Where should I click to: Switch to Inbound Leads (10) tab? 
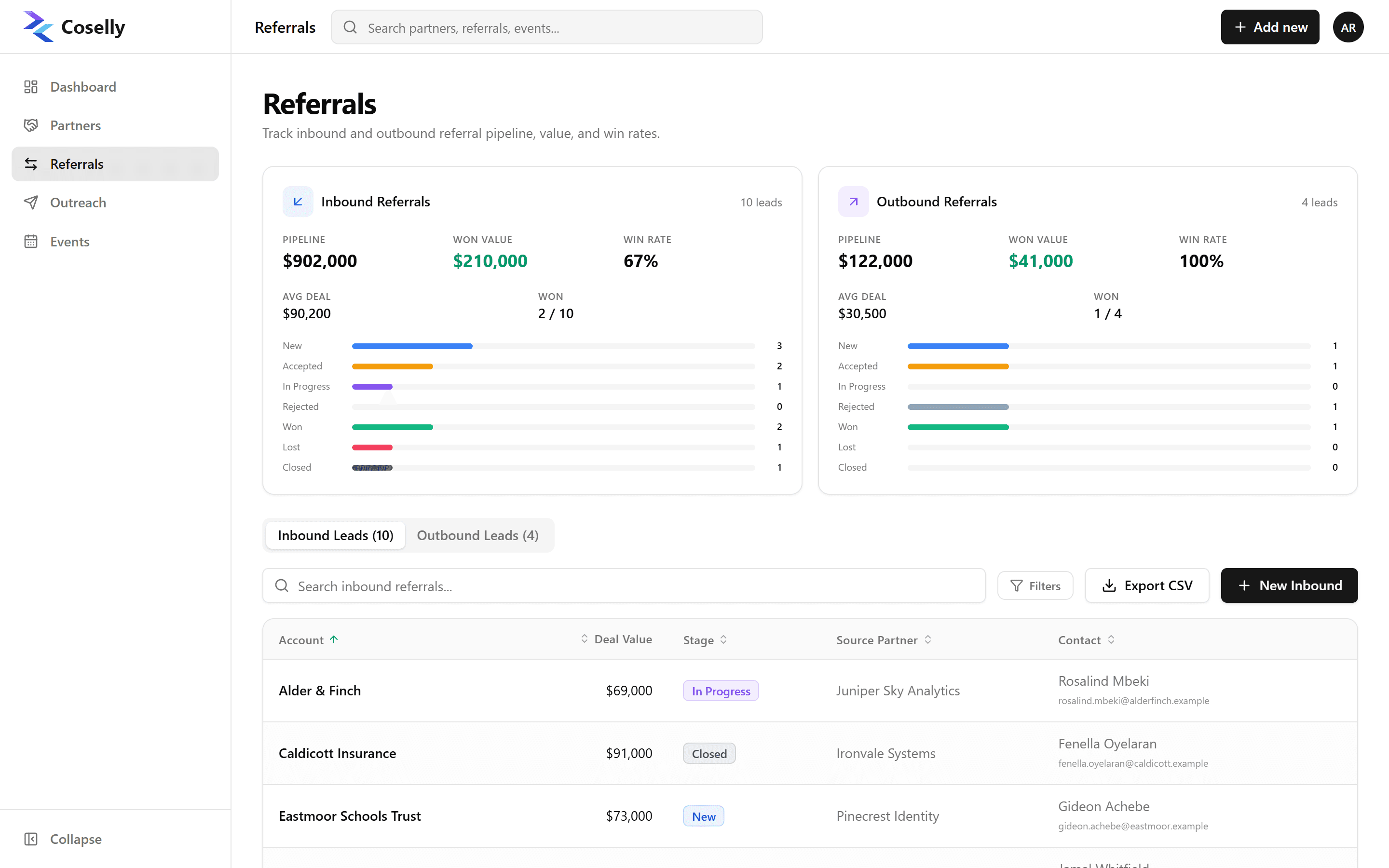[x=335, y=535]
